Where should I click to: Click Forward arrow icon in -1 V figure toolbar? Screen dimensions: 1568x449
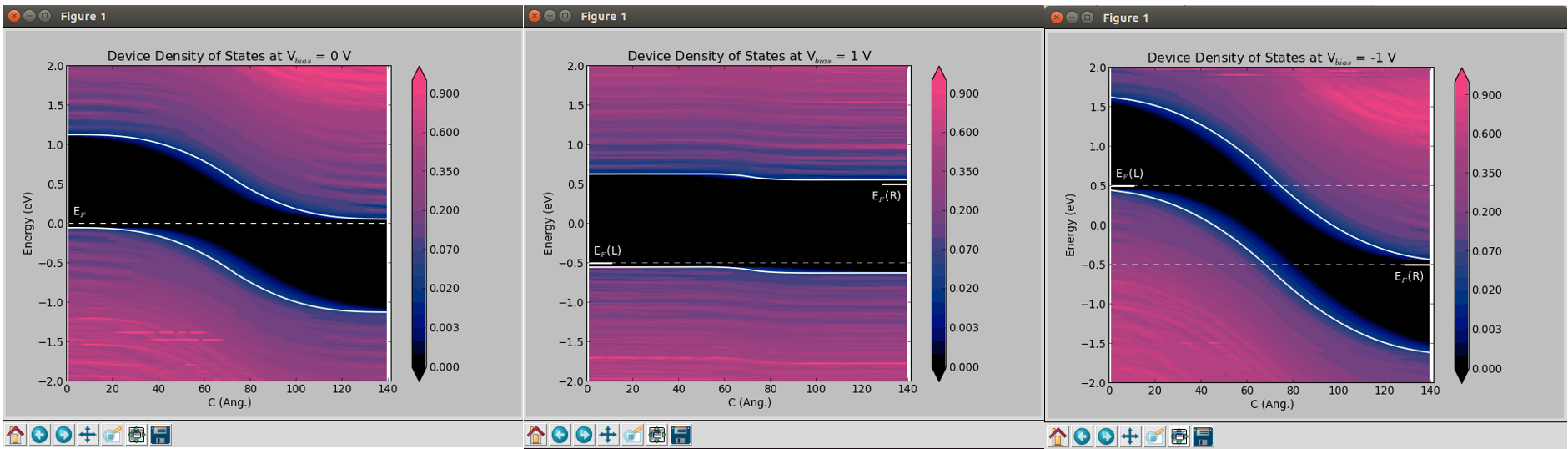[x=1107, y=436]
